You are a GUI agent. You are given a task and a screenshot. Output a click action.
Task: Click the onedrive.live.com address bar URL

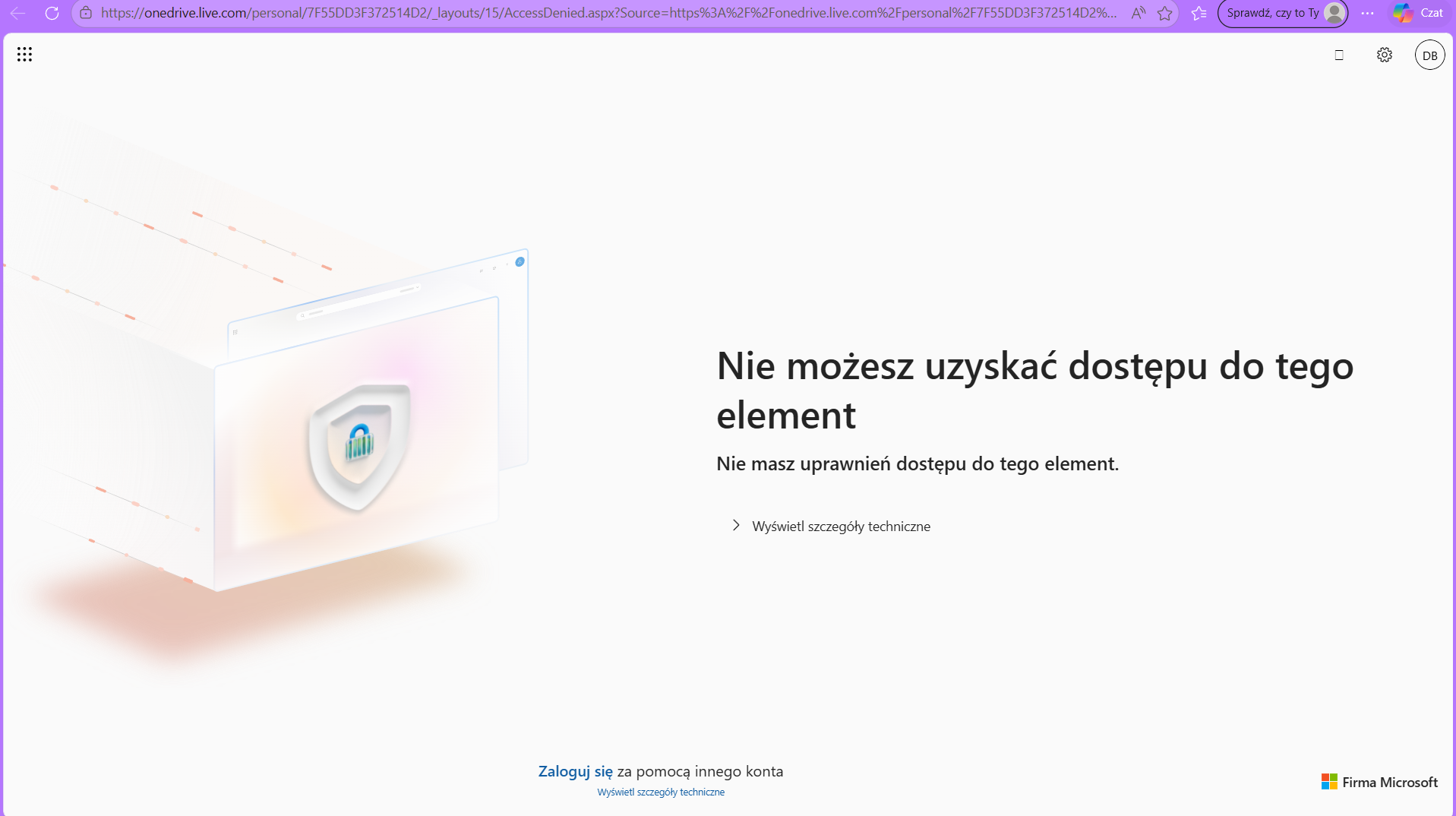coord(608,13)
